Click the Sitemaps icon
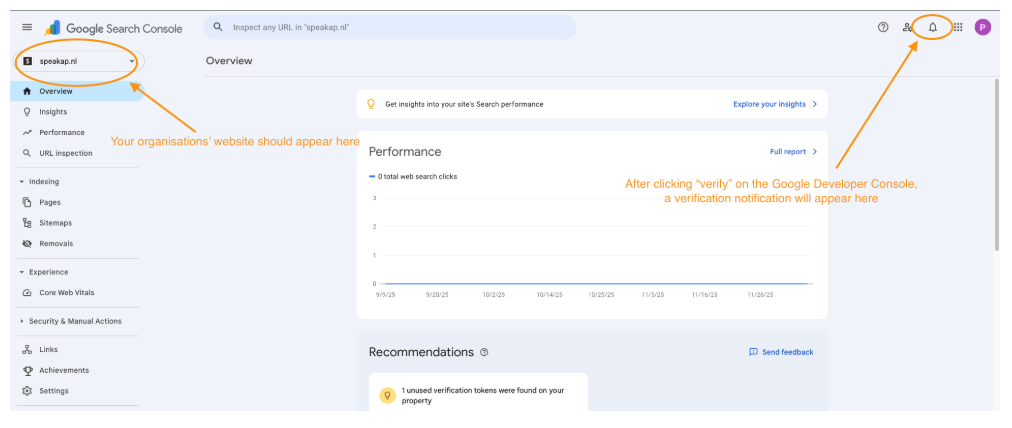Screen dimensions: 1012x428 [x=27, y=223]
